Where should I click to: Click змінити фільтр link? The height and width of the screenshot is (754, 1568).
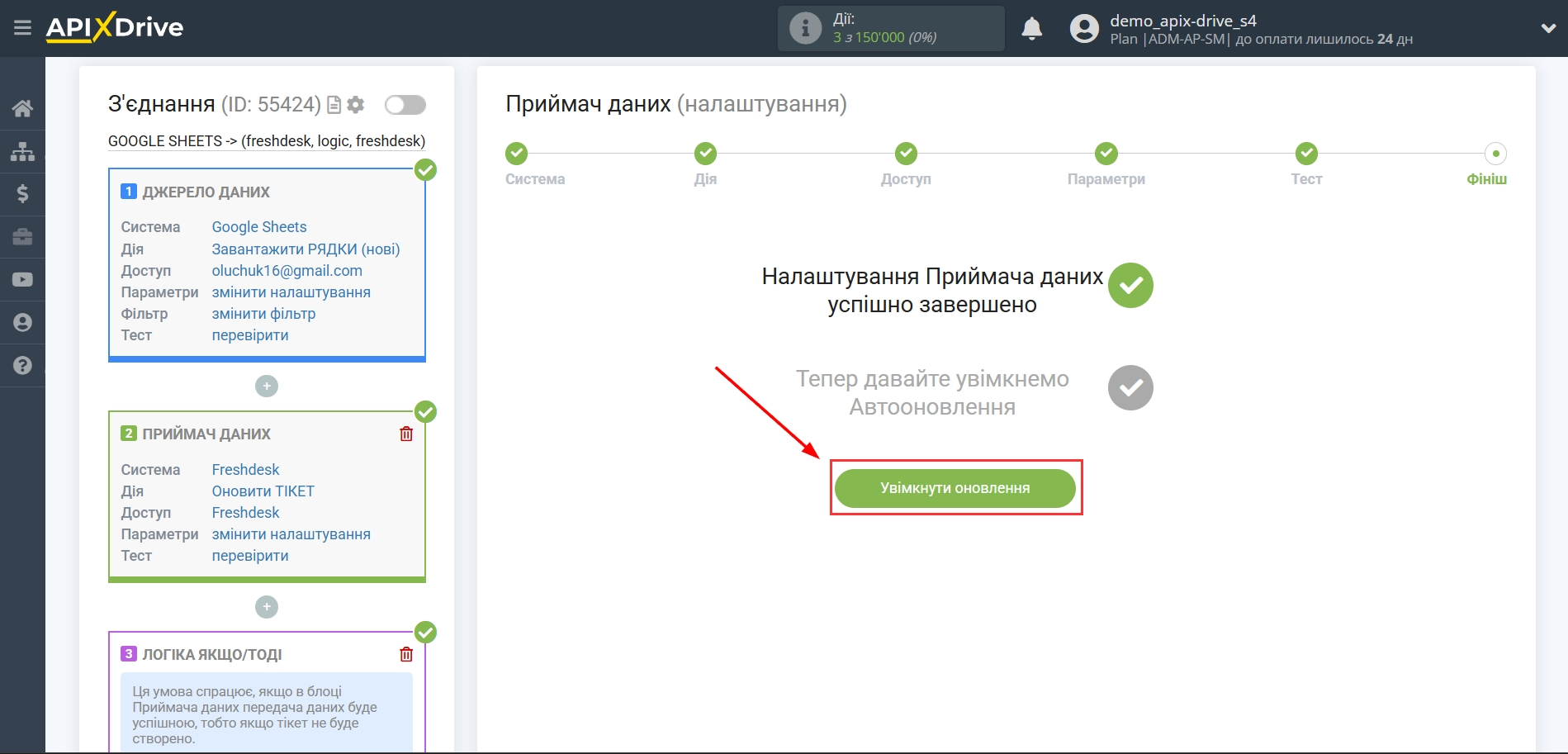(x=264, y=314)
